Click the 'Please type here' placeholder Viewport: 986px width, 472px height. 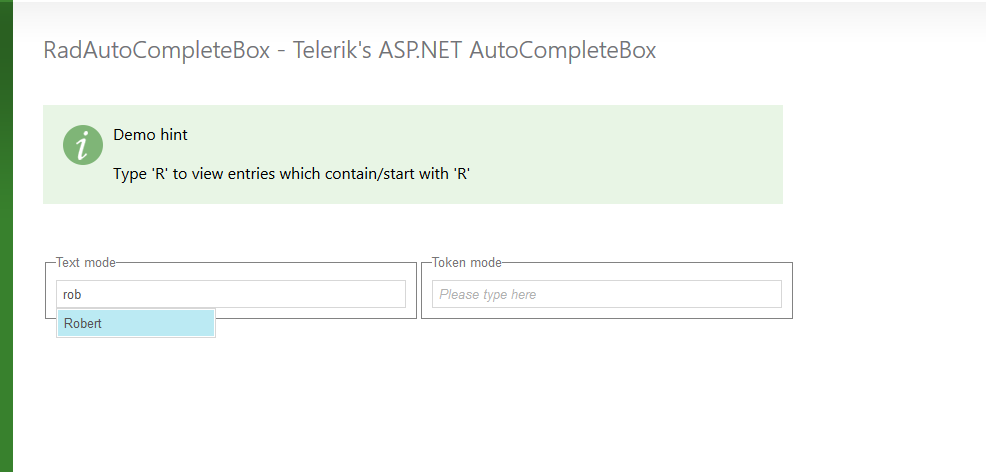(x=488, y=295)
